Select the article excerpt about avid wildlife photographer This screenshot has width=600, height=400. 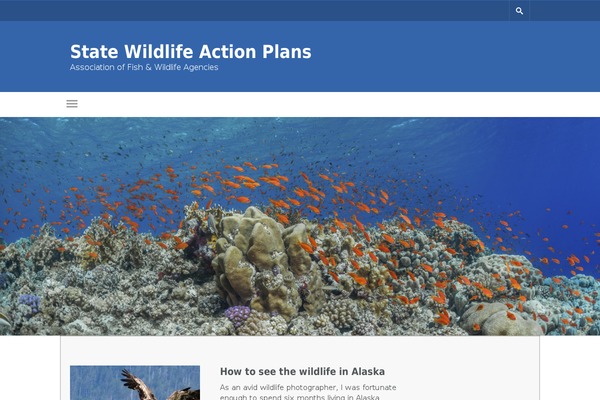click(308, 392)
